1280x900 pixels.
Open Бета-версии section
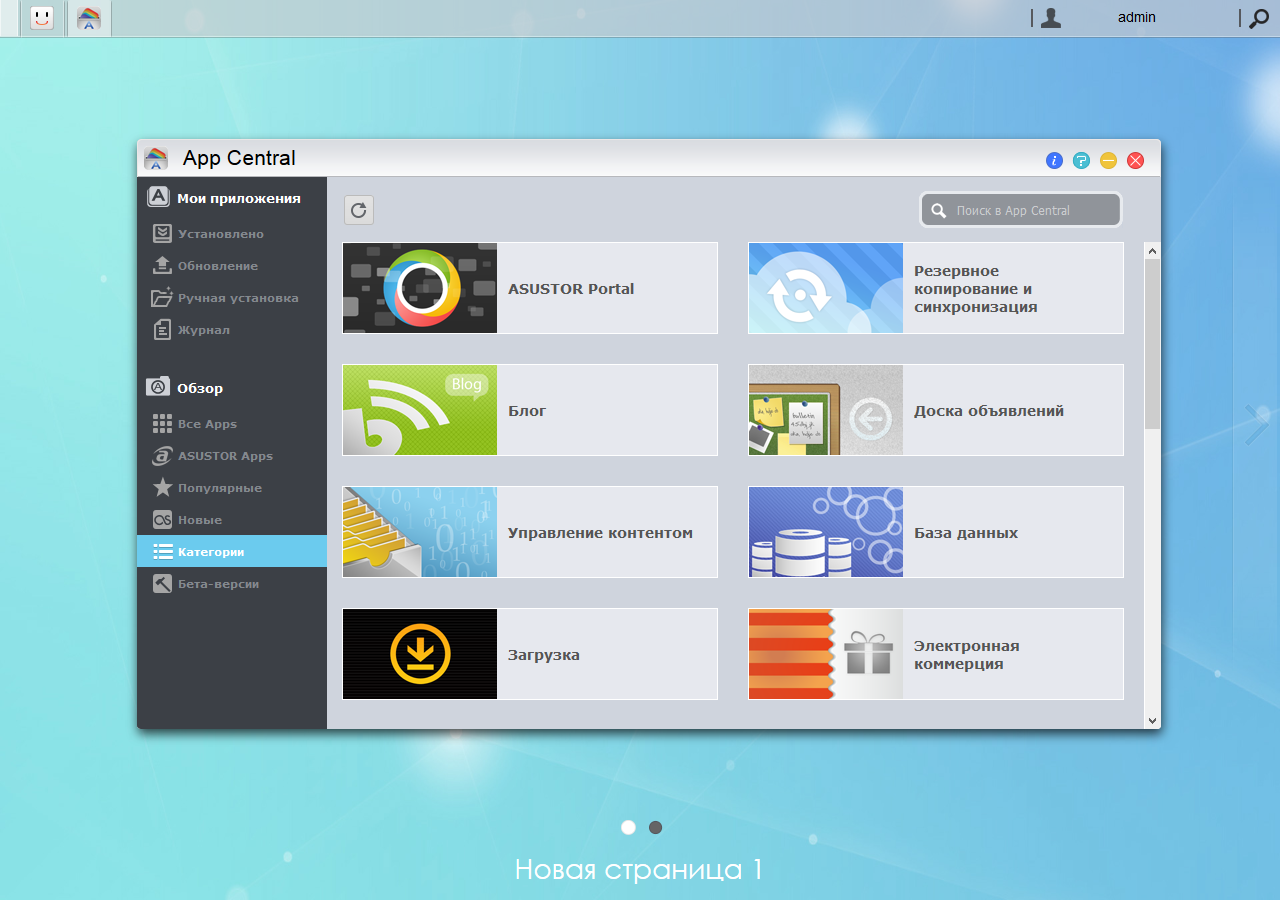232,584
